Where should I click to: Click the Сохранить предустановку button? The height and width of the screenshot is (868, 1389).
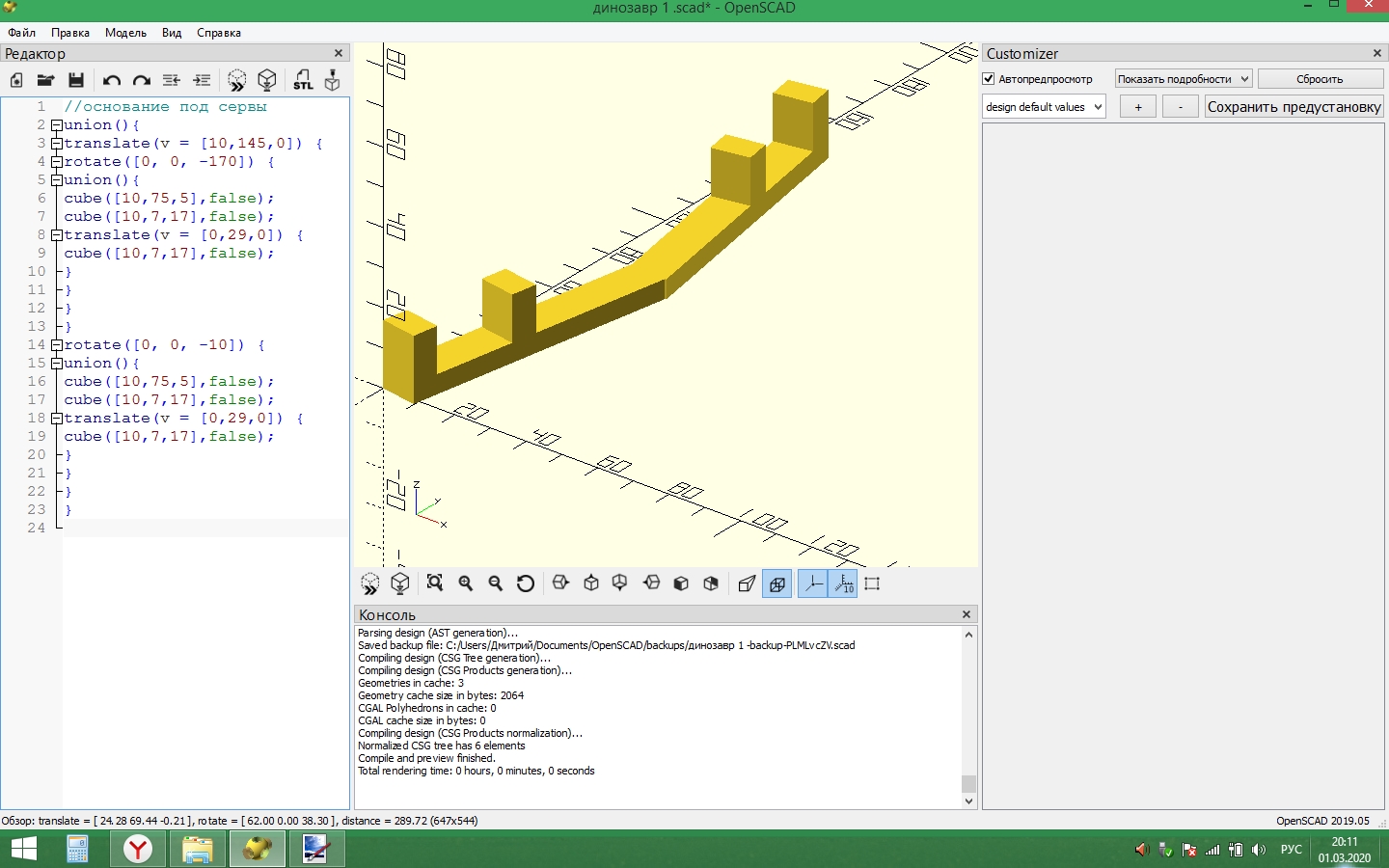1294,107
